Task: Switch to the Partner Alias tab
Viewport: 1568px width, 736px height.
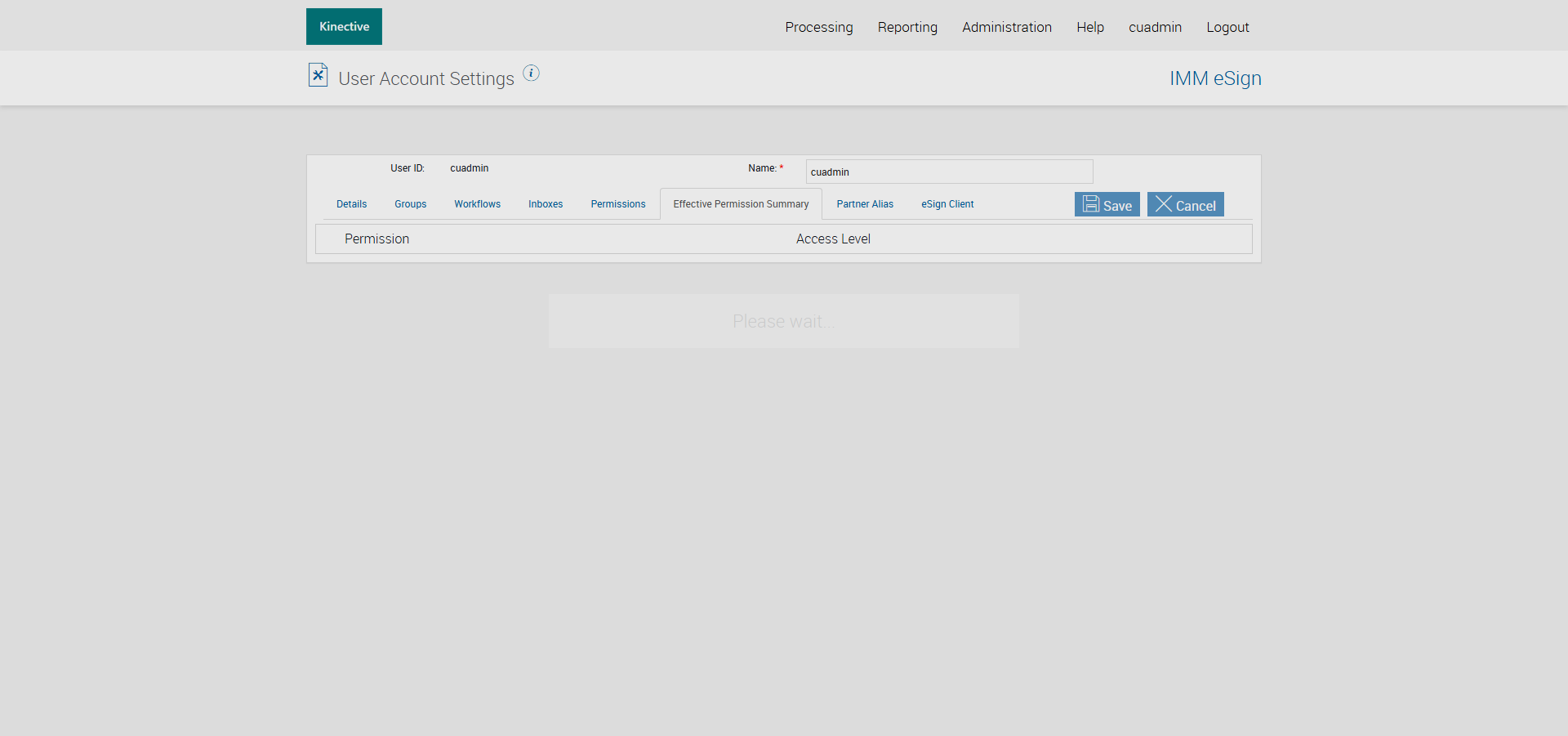Action: [x=865, y=204]
